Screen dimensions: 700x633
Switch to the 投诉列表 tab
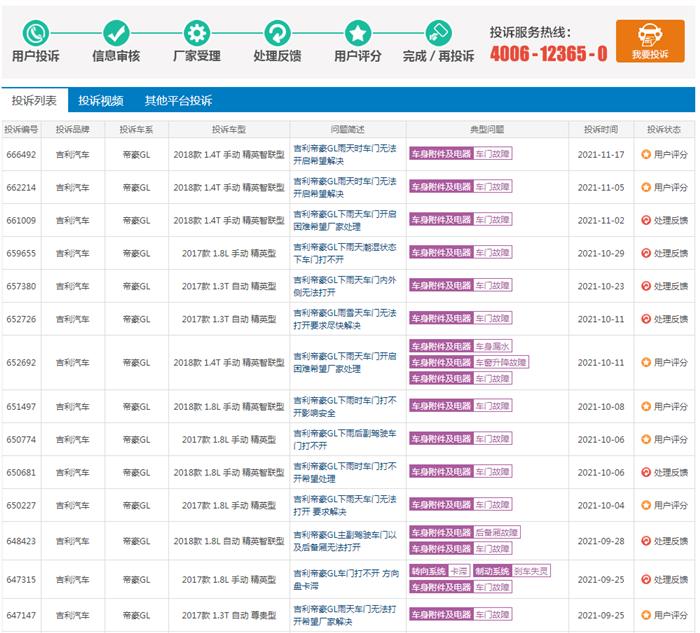[34, 100]
